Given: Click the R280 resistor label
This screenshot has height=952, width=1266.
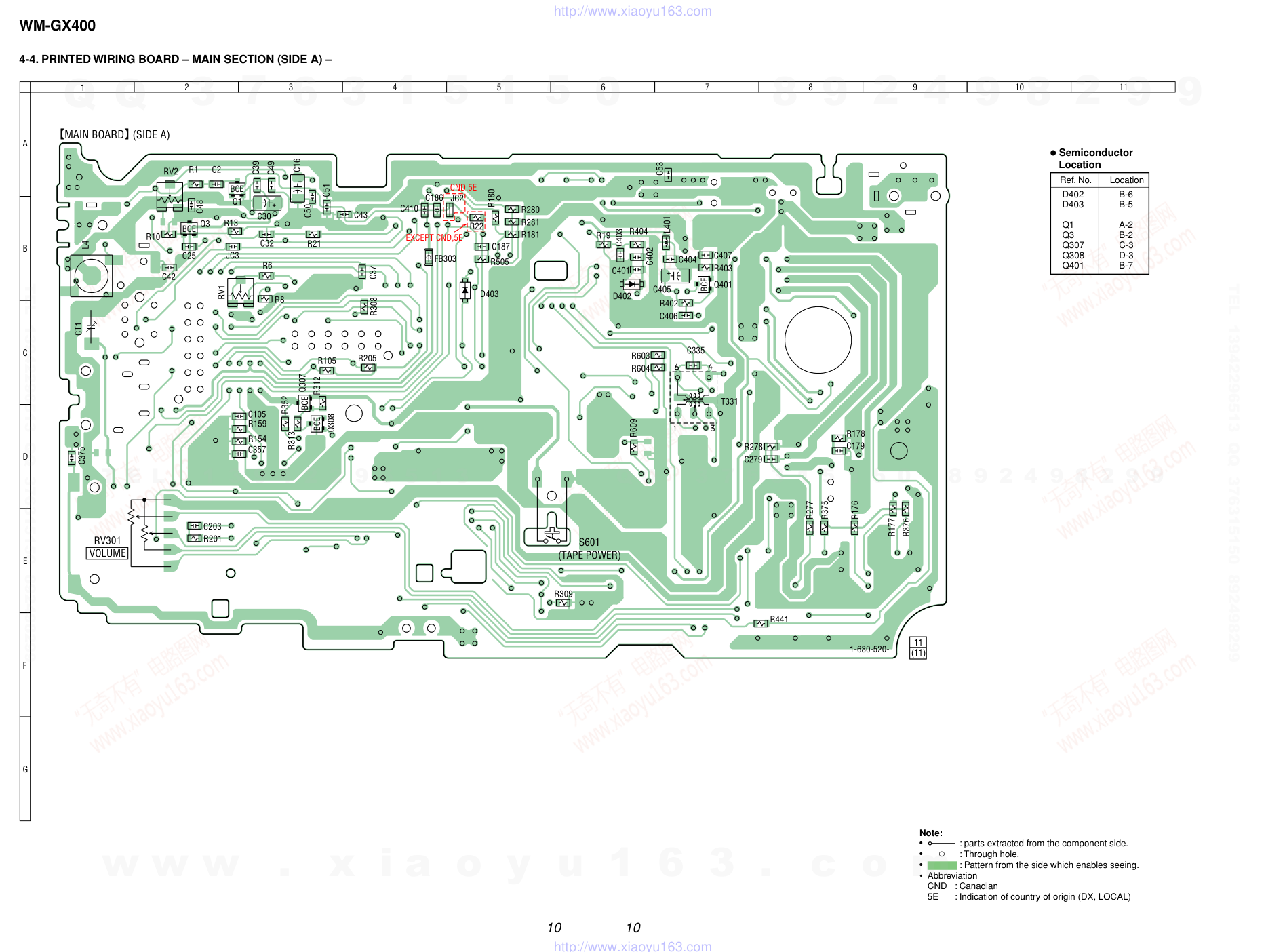Looking at the screenshot, I should pyautogui.click(x=530, y=210).
